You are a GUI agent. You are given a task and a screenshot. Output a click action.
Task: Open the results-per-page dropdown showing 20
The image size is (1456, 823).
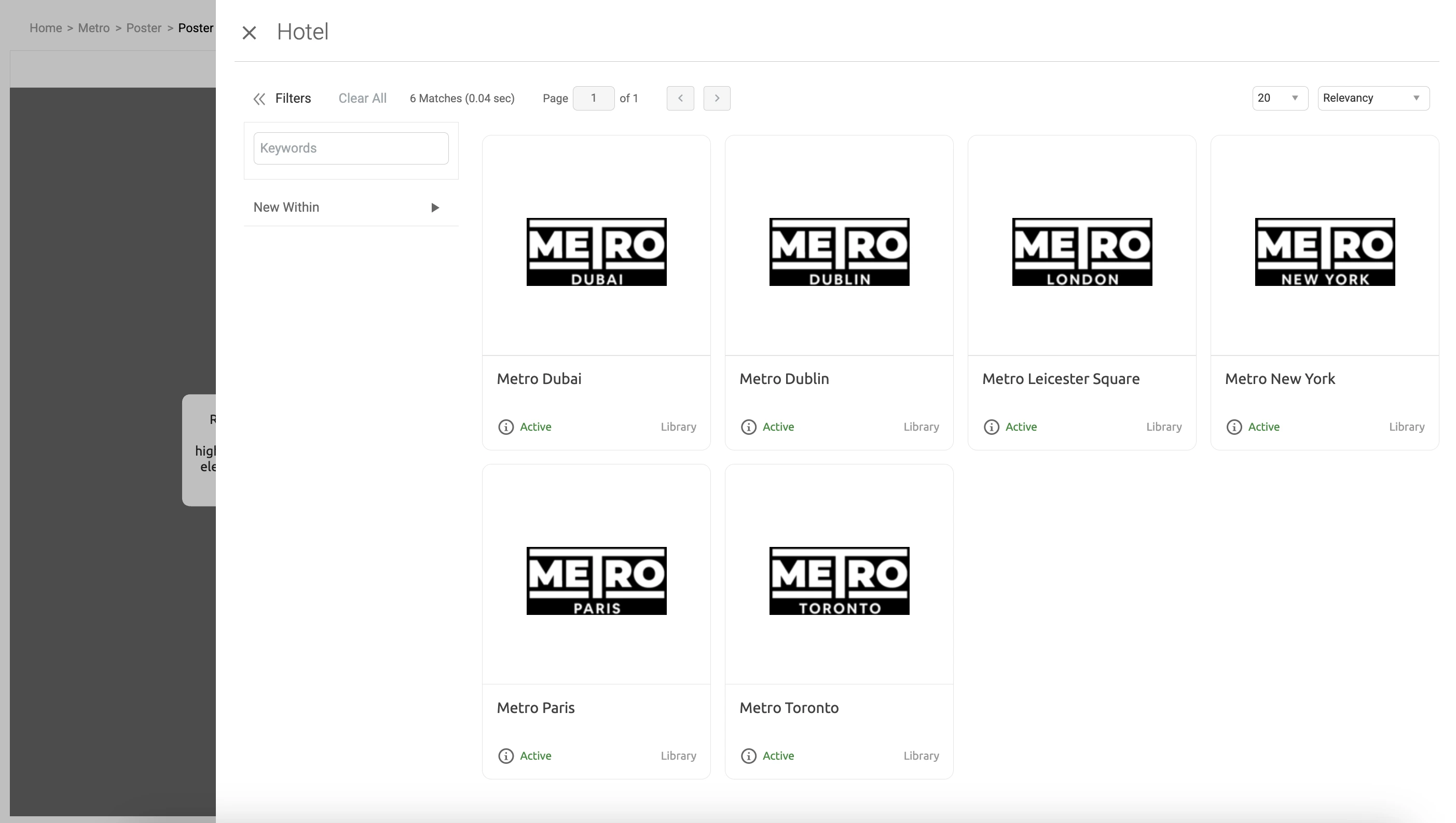point(1280,99)
